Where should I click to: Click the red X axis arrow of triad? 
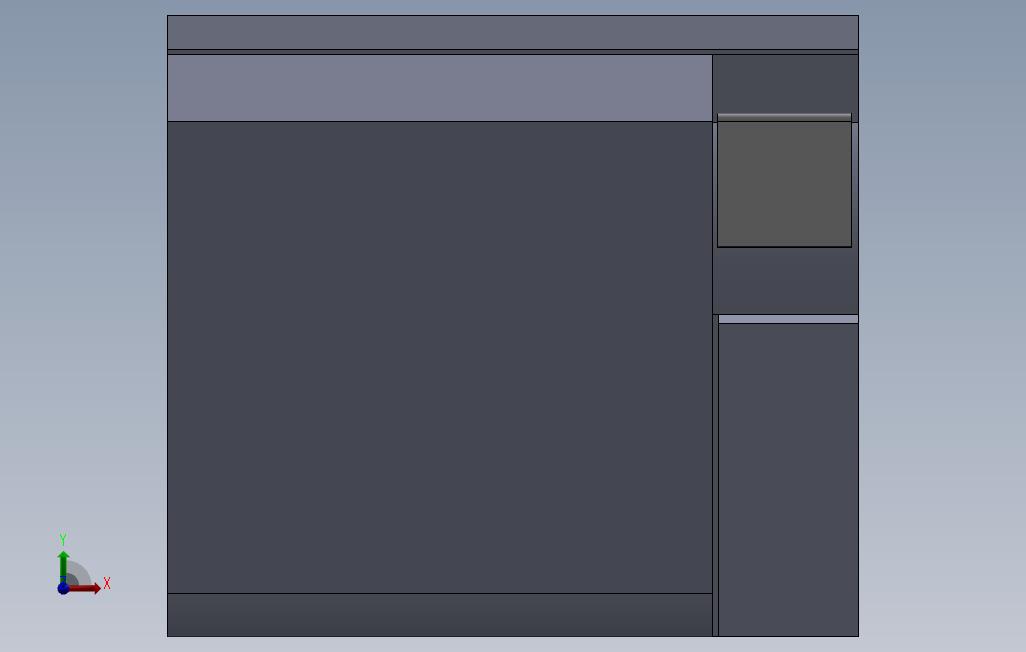pos(85,589)
